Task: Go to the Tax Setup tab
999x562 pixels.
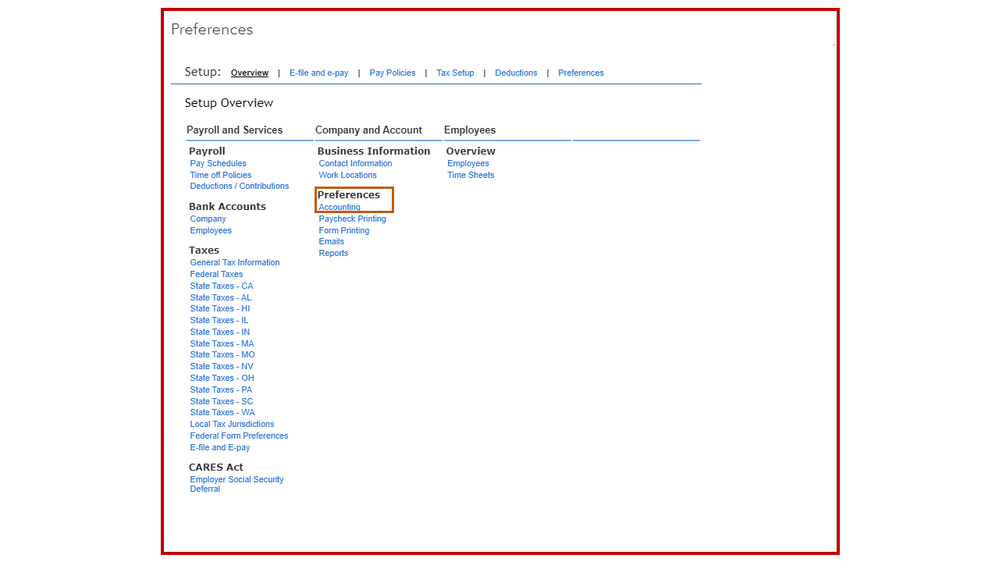Action: tap(455, 73)
